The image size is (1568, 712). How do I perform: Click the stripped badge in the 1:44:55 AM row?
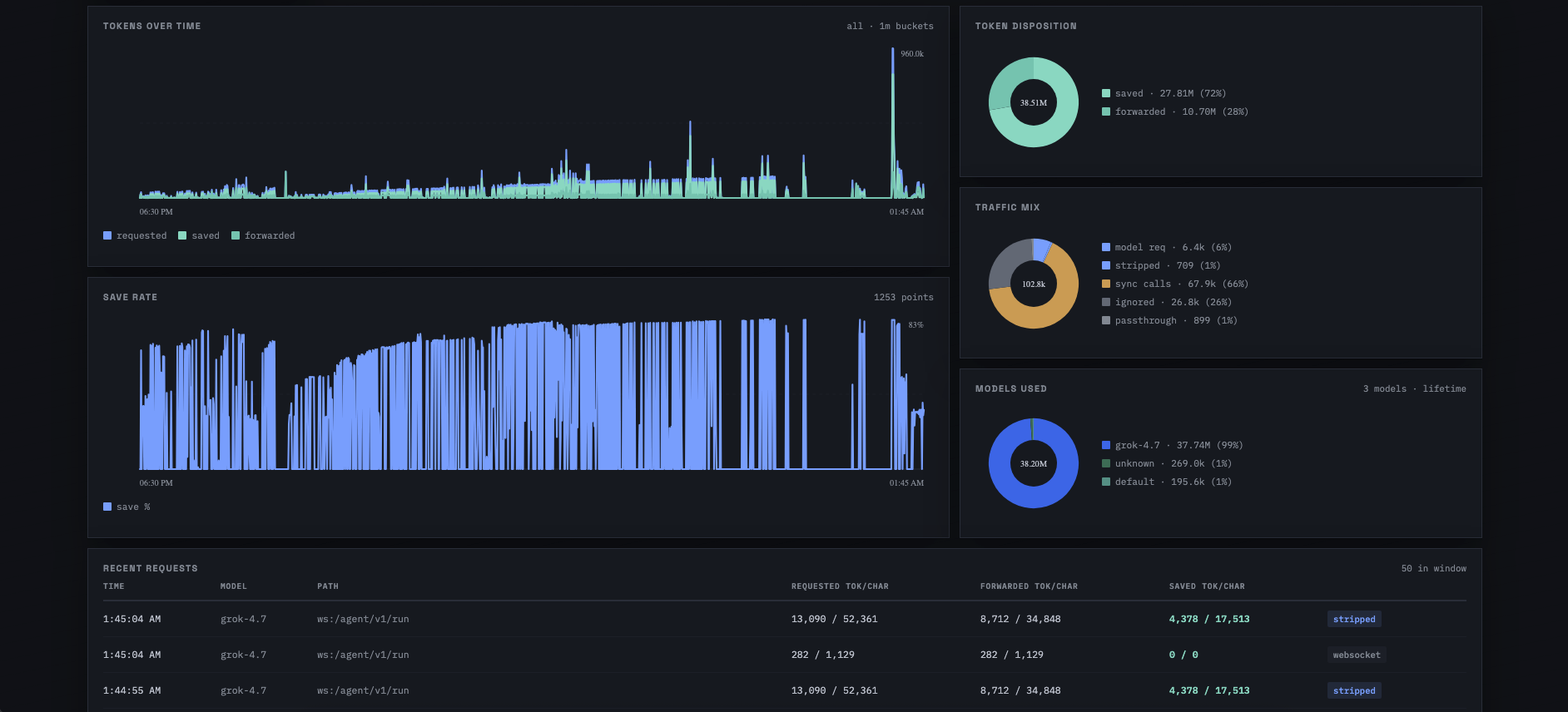pyautogui.click(x=1354, y=690)
